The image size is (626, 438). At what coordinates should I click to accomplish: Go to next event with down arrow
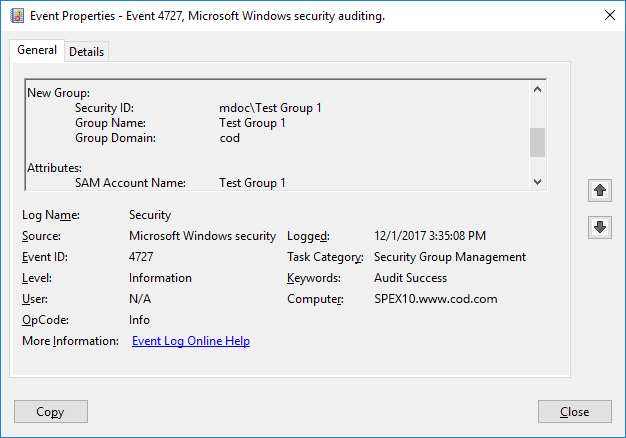600,227
